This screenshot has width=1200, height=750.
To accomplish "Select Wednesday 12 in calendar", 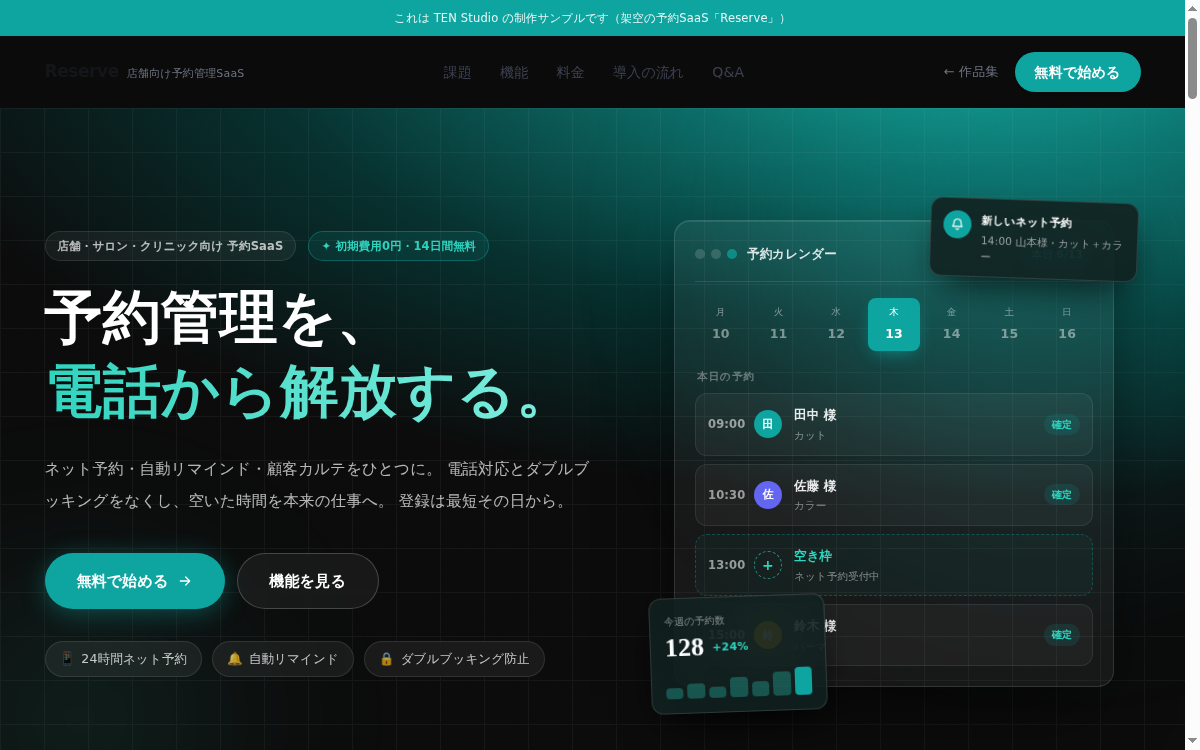I will (x=836, y=324).
